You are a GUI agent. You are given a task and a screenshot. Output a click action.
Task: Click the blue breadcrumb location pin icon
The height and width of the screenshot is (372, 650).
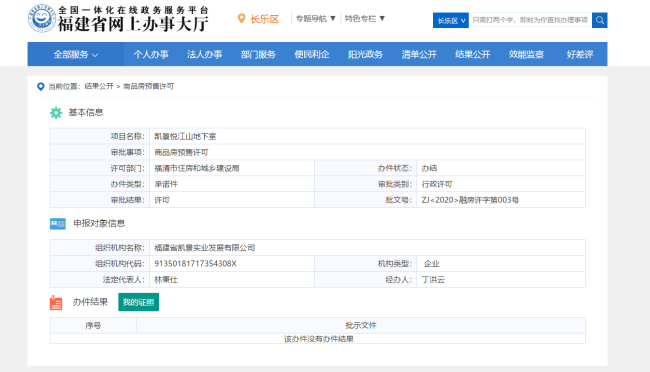(41, 87)
